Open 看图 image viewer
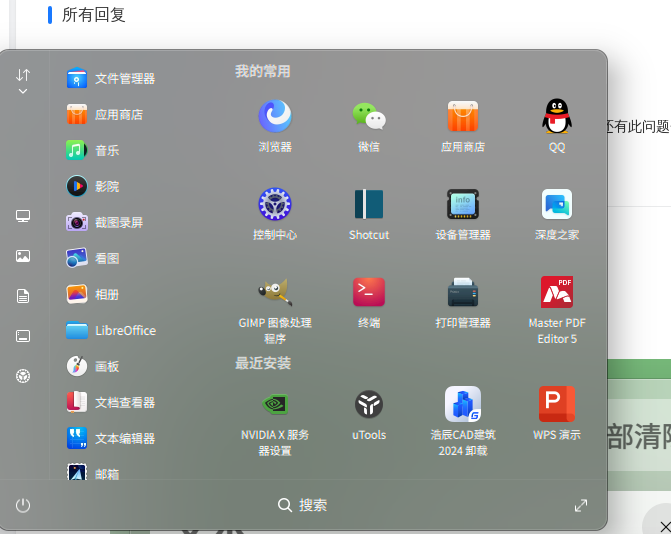 93,258
